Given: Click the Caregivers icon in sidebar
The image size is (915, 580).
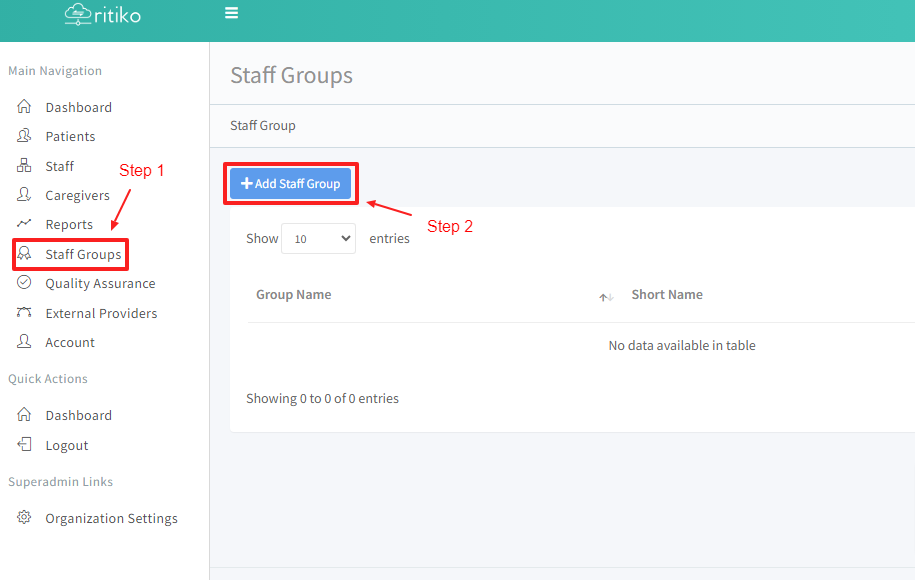Looking at the screenshot, I should click(25, 195).
